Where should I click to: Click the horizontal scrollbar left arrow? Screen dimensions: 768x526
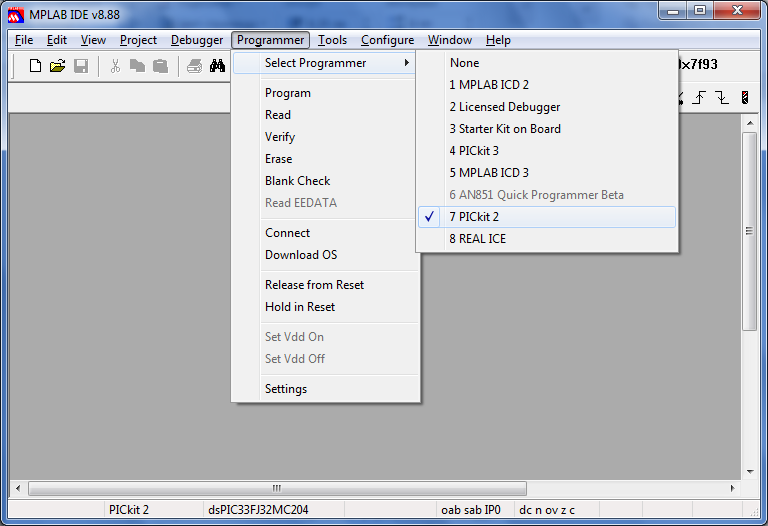click(x=18, y=488)
